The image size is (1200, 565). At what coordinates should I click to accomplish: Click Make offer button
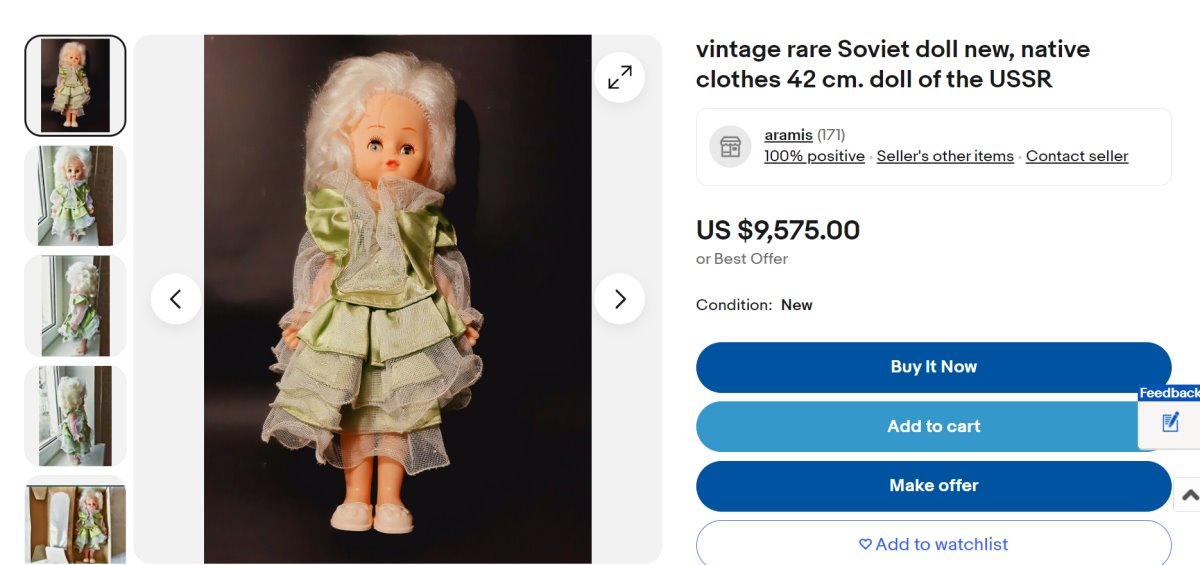coord(933,486)
